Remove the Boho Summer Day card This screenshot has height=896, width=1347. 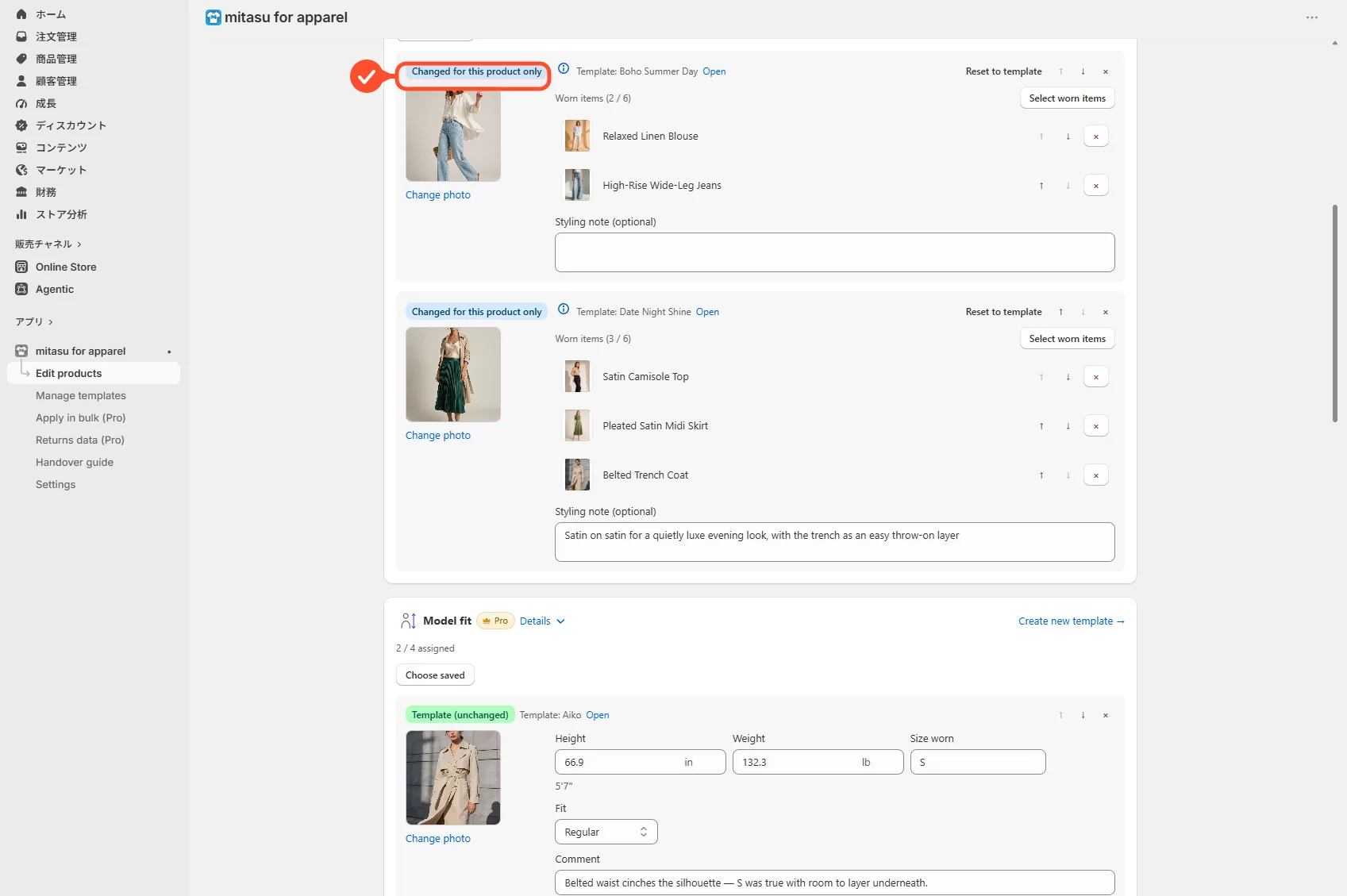coord(1106,71)
